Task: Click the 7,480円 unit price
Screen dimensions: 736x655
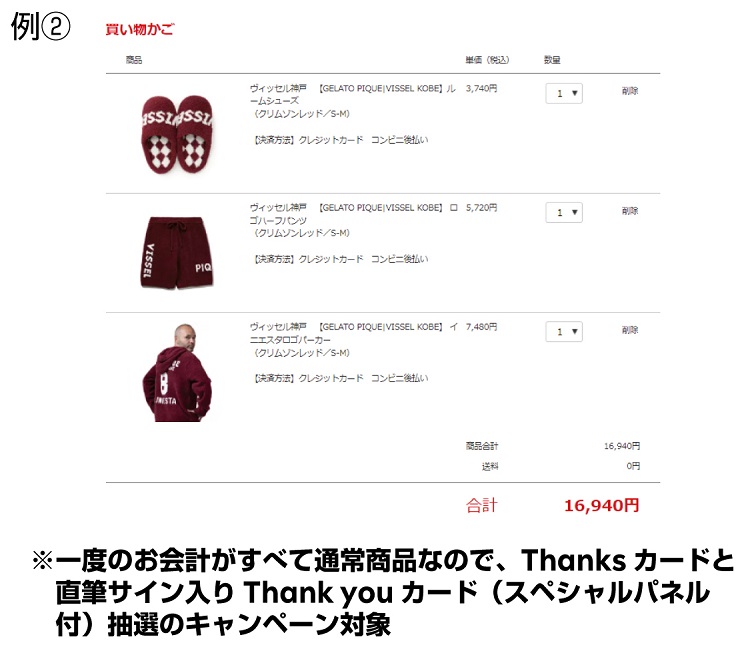Action: pyautogui.click(x=481, y=327)
